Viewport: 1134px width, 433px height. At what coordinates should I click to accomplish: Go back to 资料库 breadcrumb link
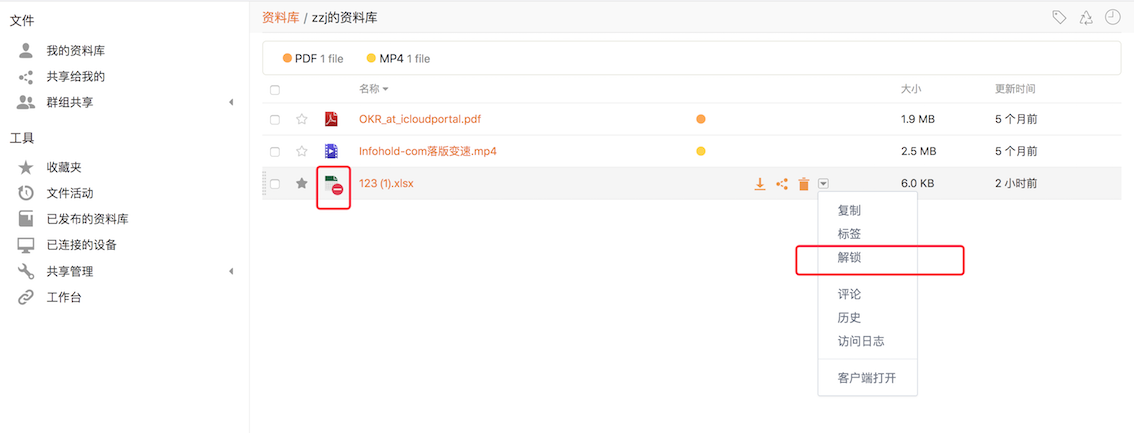coord(281,18)
